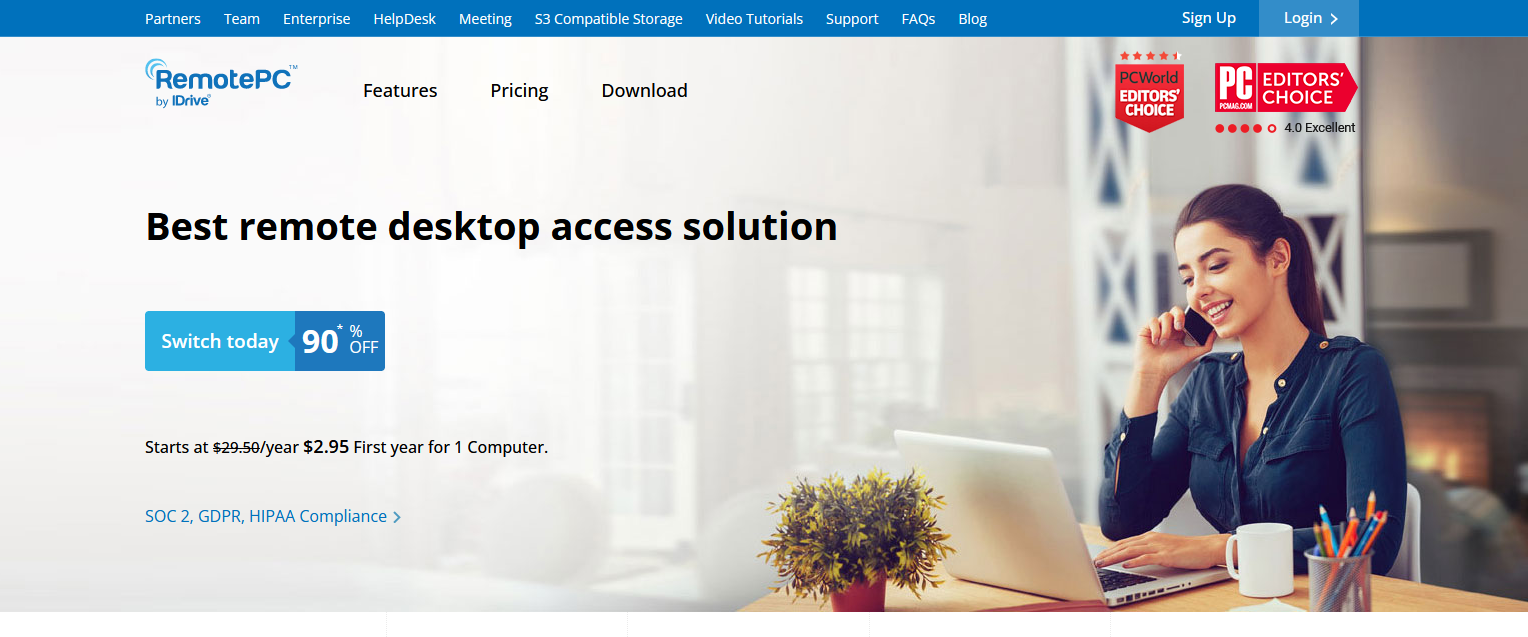Open the Pricing page
Screen dimensions: 1528x637
pos(519,90)
